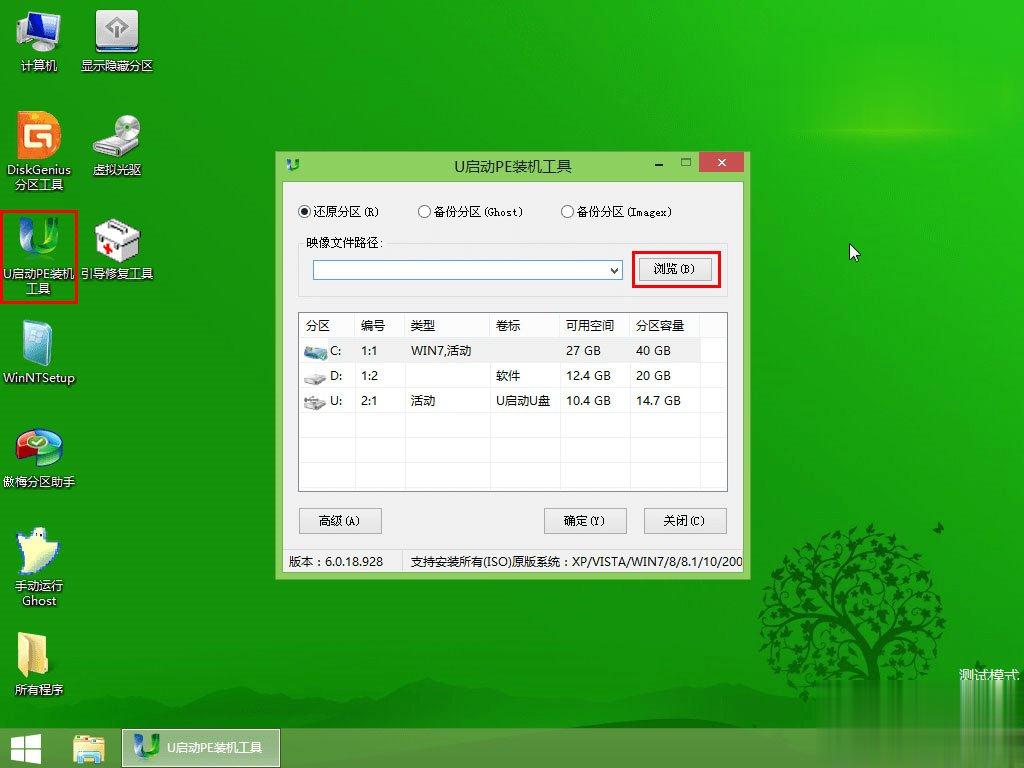Open File Explorer from the taskbar
Screen dimensions: 1024x768
pyautogui.click(x=88, y=747)
